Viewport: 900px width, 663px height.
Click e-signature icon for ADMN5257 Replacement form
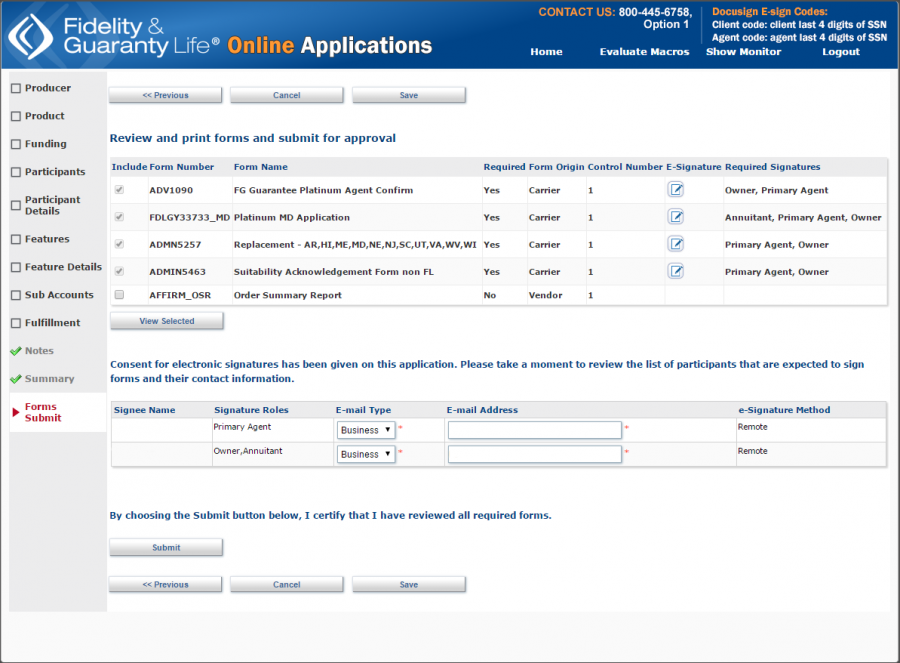(676, 243)
